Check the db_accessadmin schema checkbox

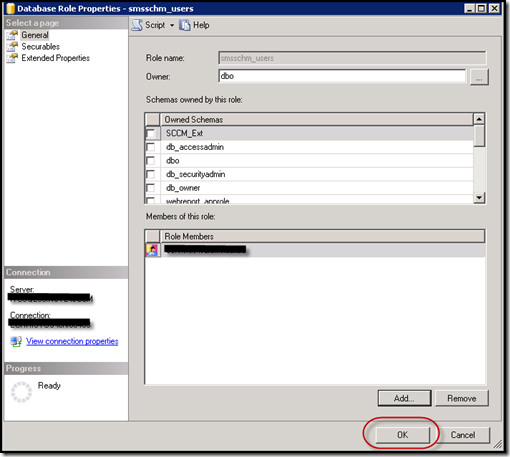(151, 147)
